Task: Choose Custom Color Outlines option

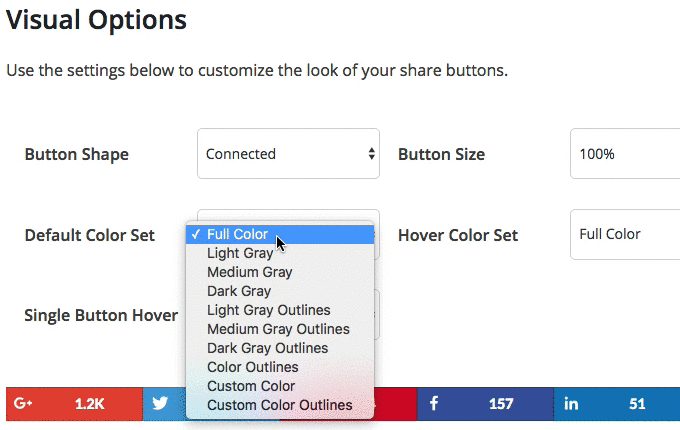Action: [x=280, y=405]
